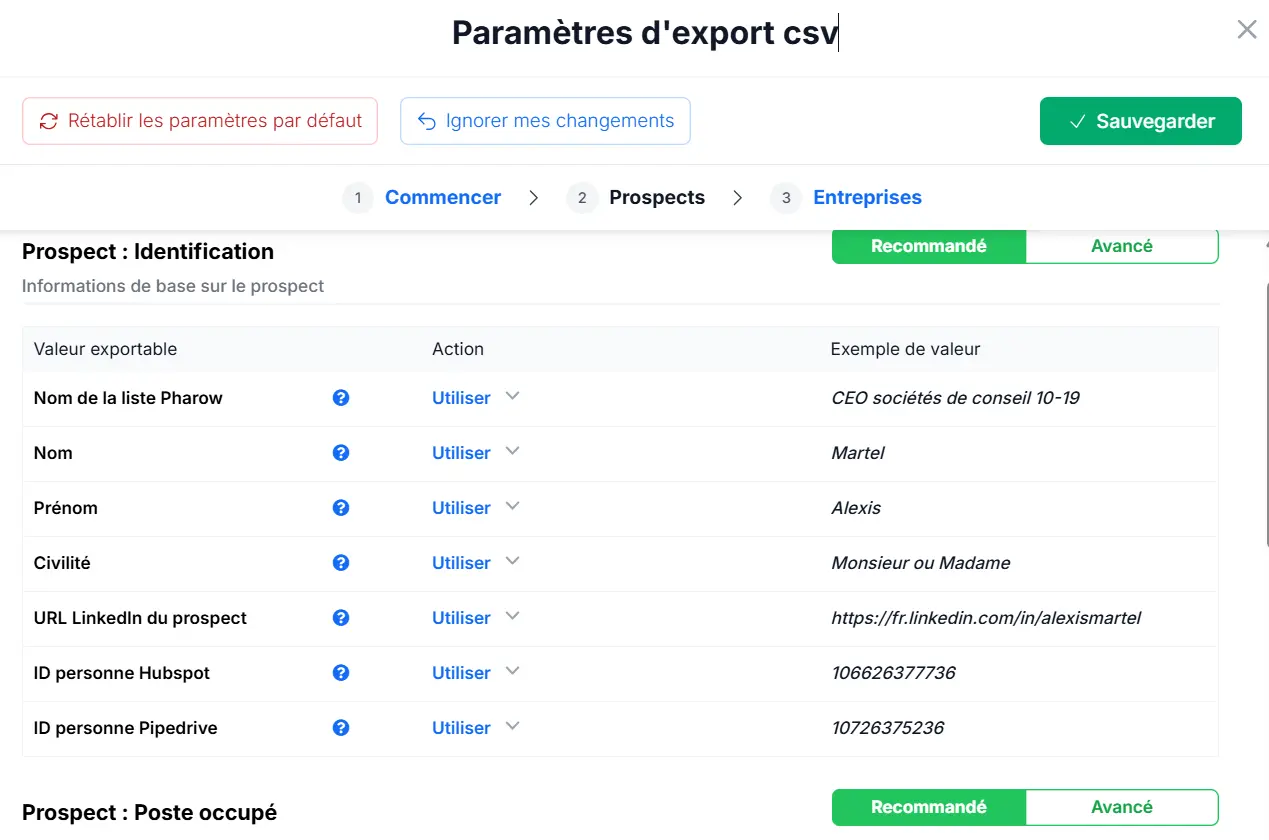View help info for Prénom field
Screen dimensions: 1269x840
pos(341,508)
